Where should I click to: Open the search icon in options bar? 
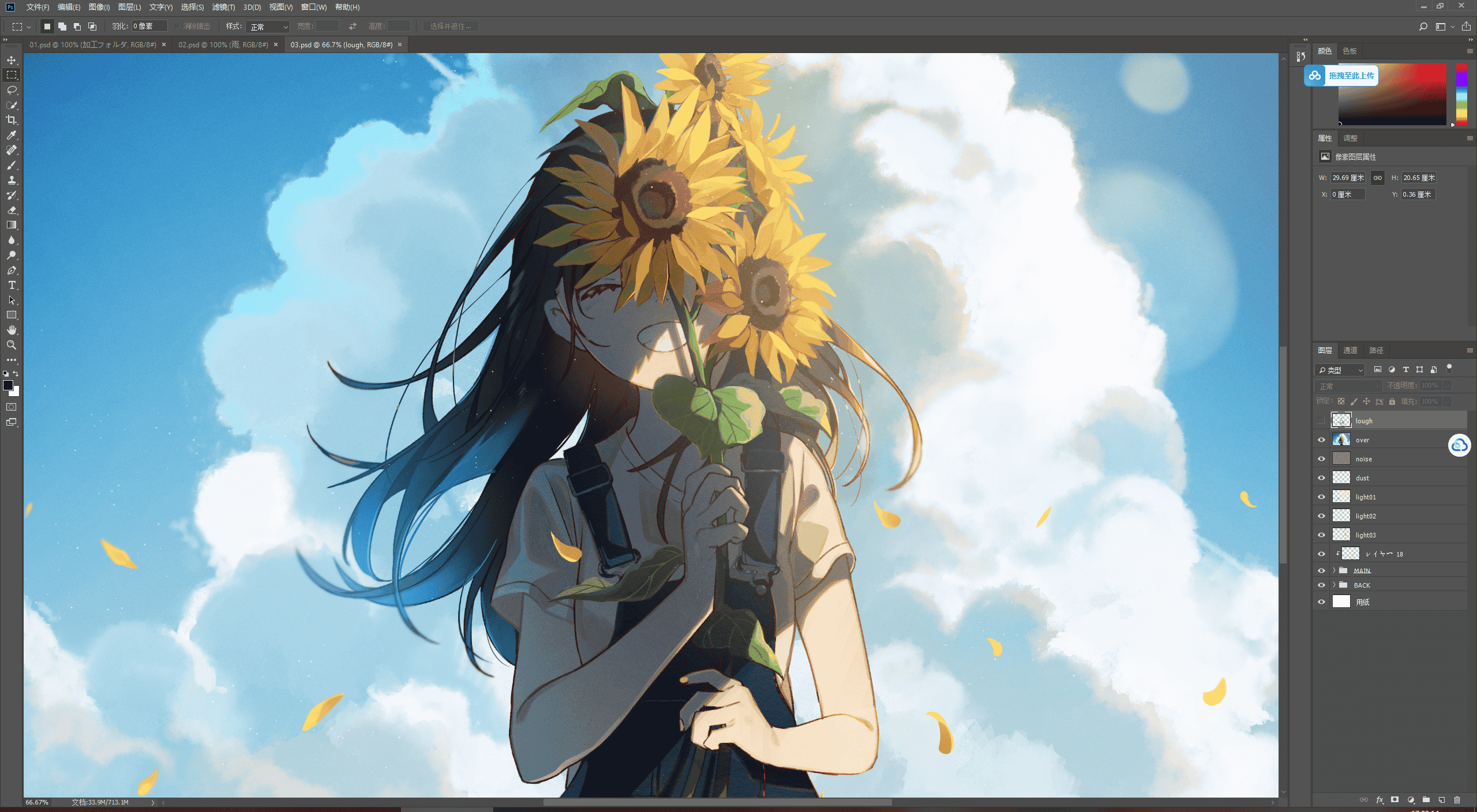1423,27
